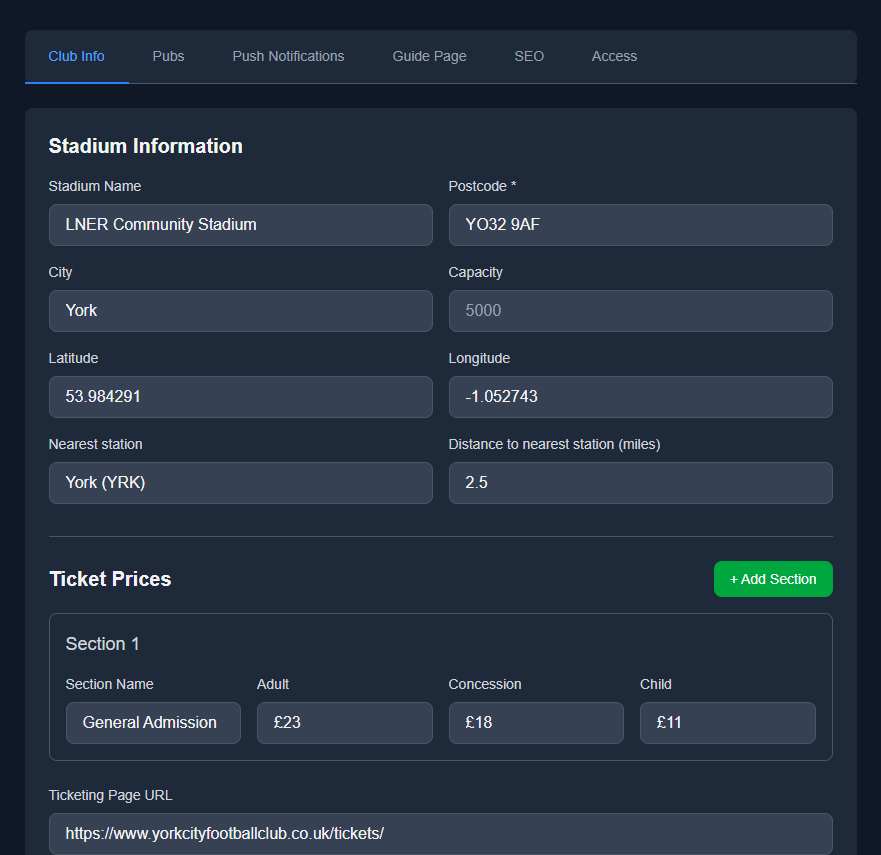Edit the Ticketing Page URL field

[440, 834]
